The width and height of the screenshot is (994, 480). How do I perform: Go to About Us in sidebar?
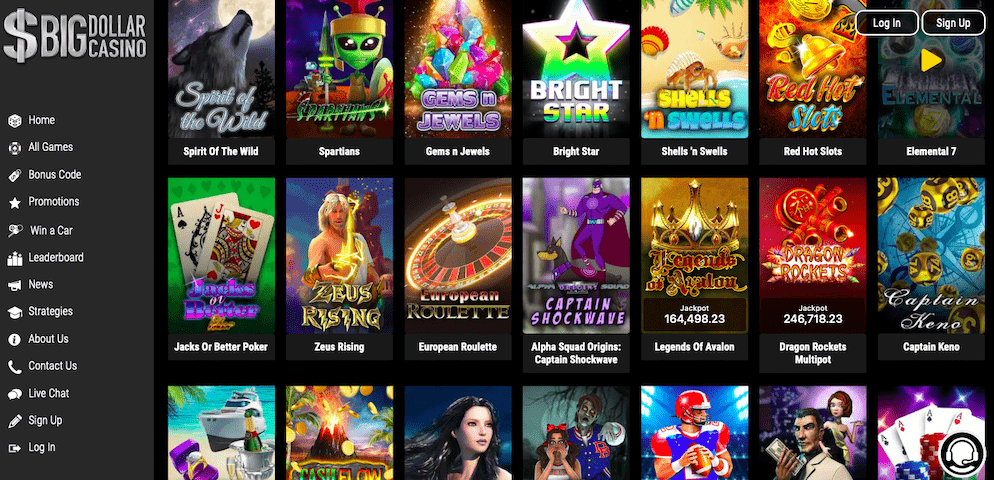48,339
